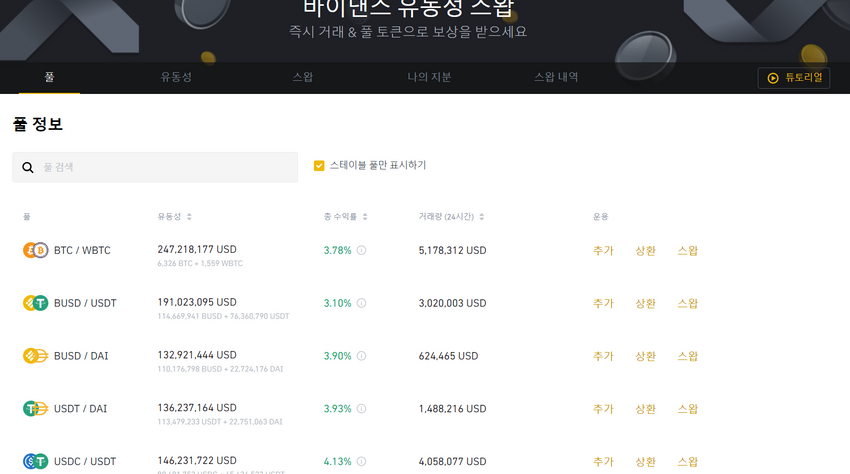850x474 pixels.
Task: Click liquidity value 146,231,722 USD
Action: [x=197, y=460]
